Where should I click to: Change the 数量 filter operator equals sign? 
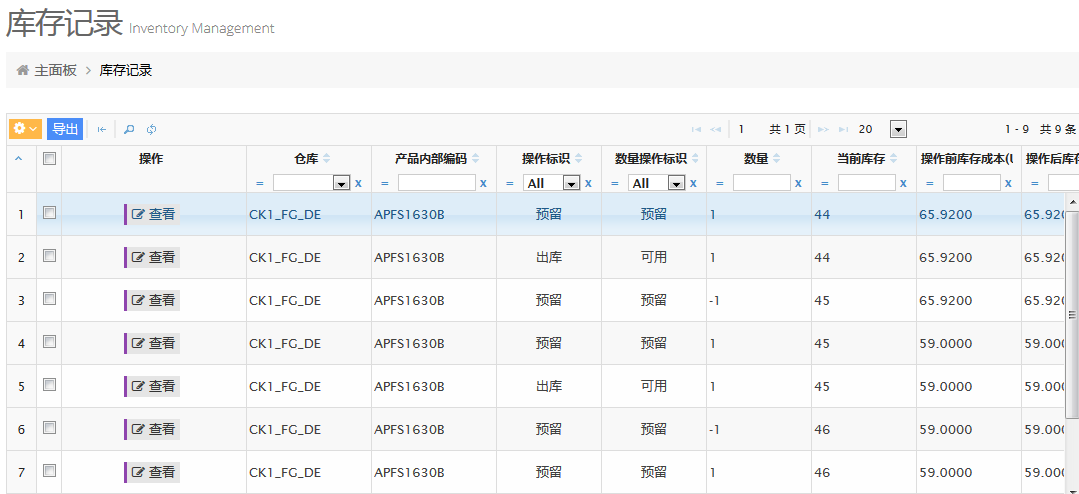(720, 184)
